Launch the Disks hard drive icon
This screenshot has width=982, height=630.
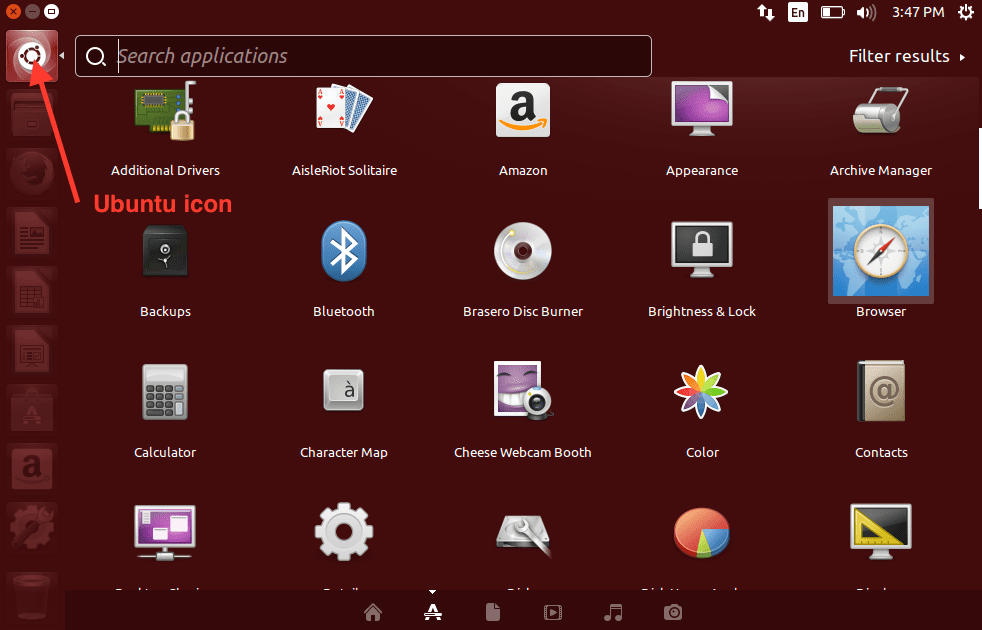pyautogui.click(x=523, y=536)
